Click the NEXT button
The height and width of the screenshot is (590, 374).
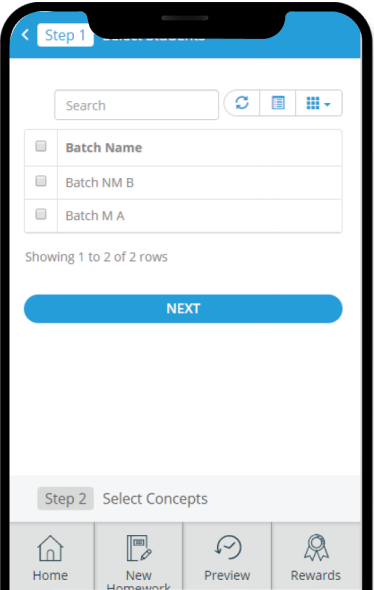[x=183, y=309]
